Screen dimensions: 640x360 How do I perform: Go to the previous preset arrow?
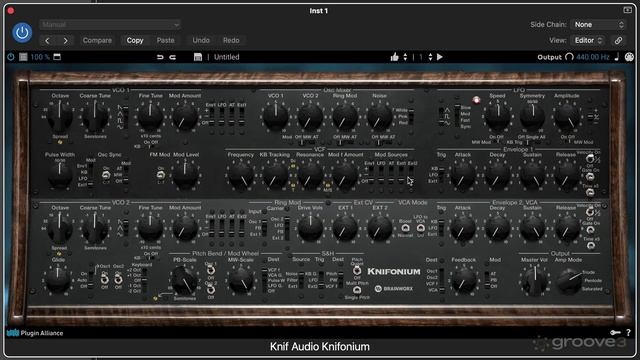click(47, 40)
